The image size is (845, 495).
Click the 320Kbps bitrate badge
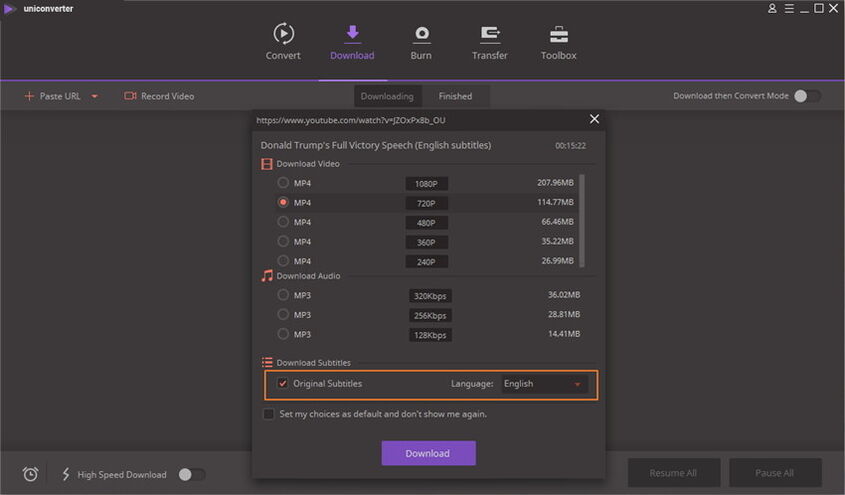(430, 296)
